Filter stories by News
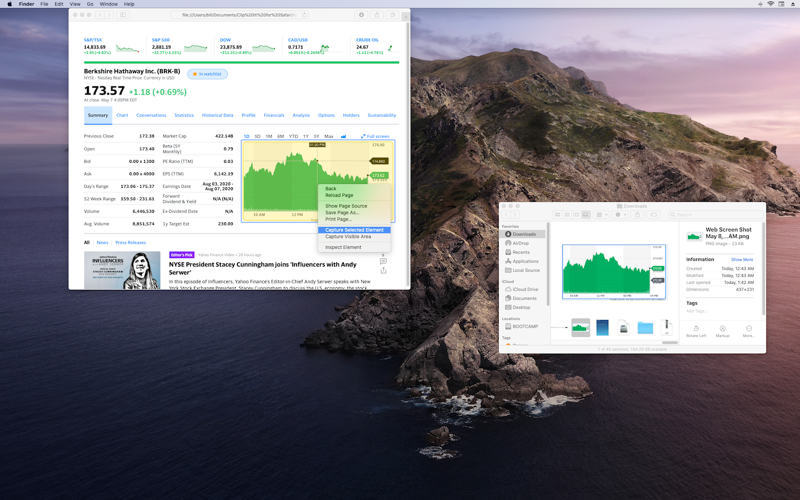The height and width of the screenshot is (500, 800). 103,243
